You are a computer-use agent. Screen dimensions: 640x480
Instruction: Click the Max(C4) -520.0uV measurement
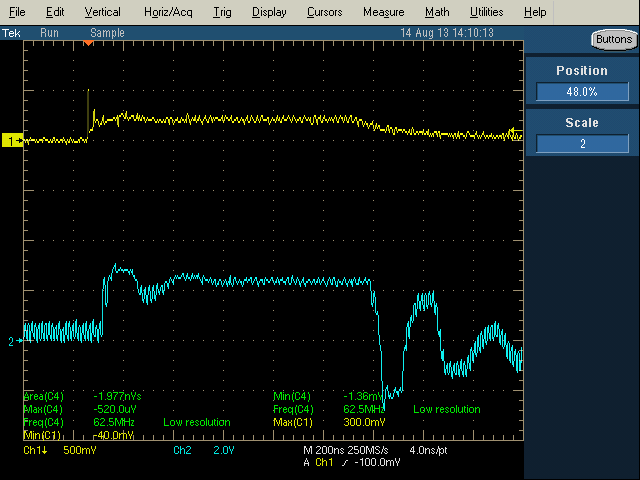tap(80, 409)
